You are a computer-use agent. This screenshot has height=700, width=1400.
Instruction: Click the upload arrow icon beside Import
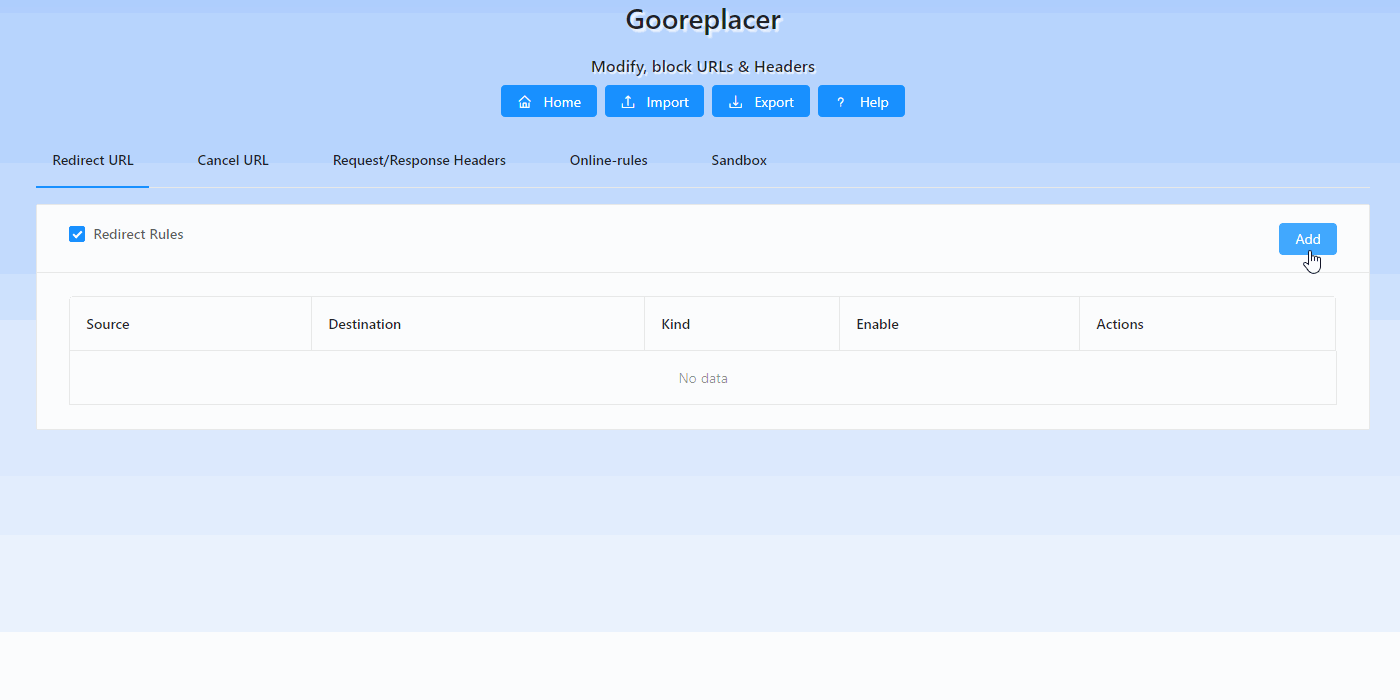tap(628, 102)
